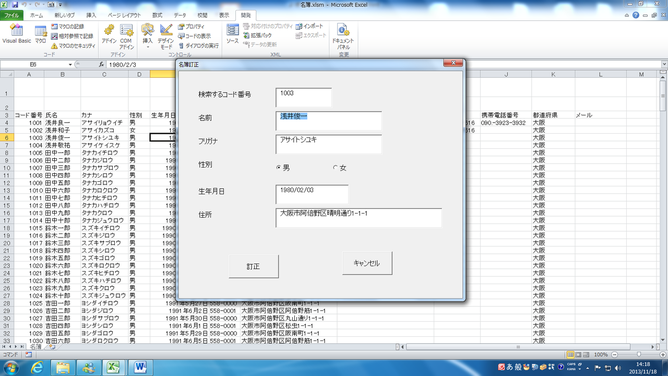This screenshot has height=376, width=668.
Task: Open the Name Box dropdown arrow
Action: (x=70, y=65)
